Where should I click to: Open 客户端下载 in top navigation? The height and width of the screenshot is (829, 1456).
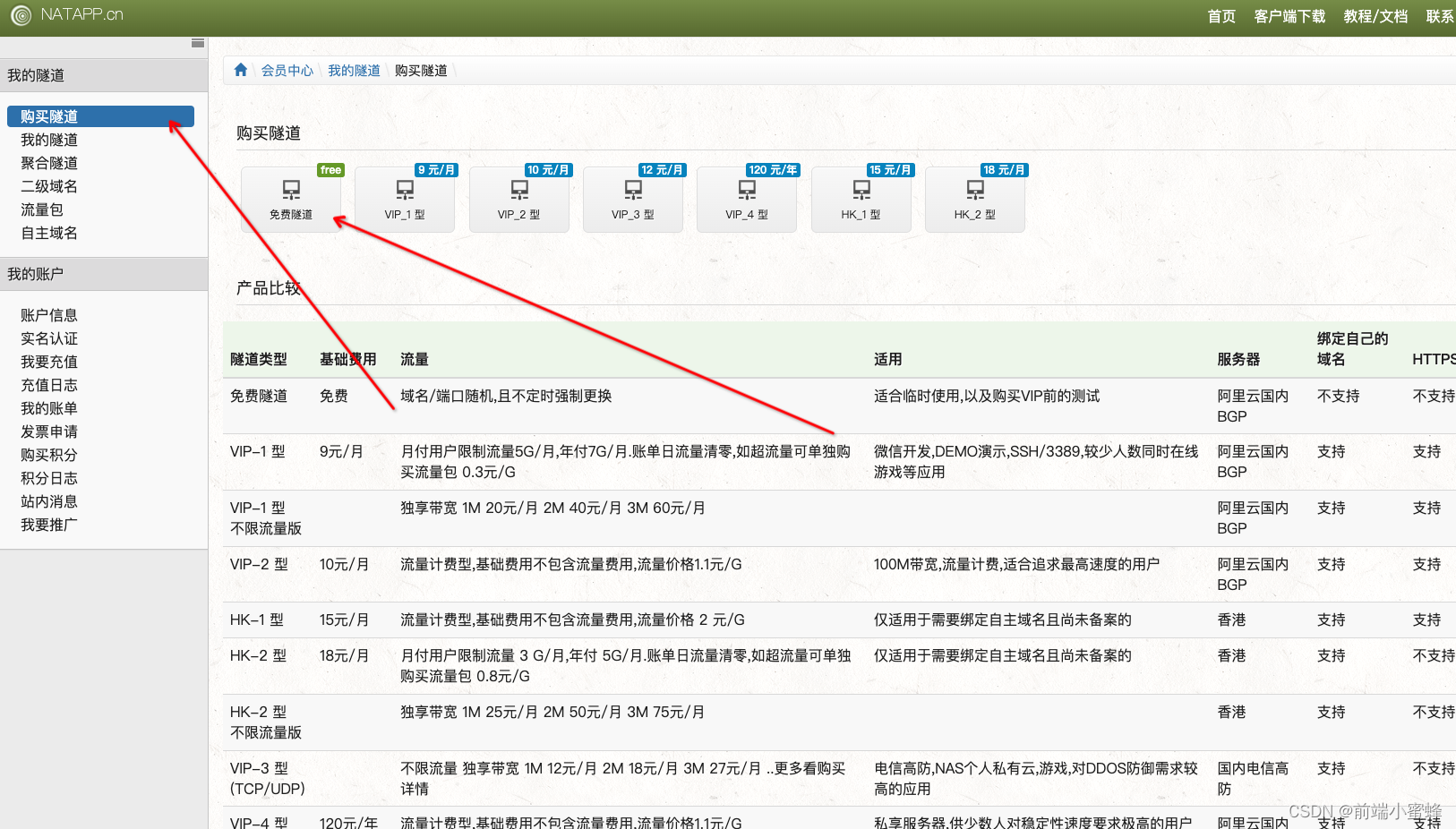tap(1289, 16)
